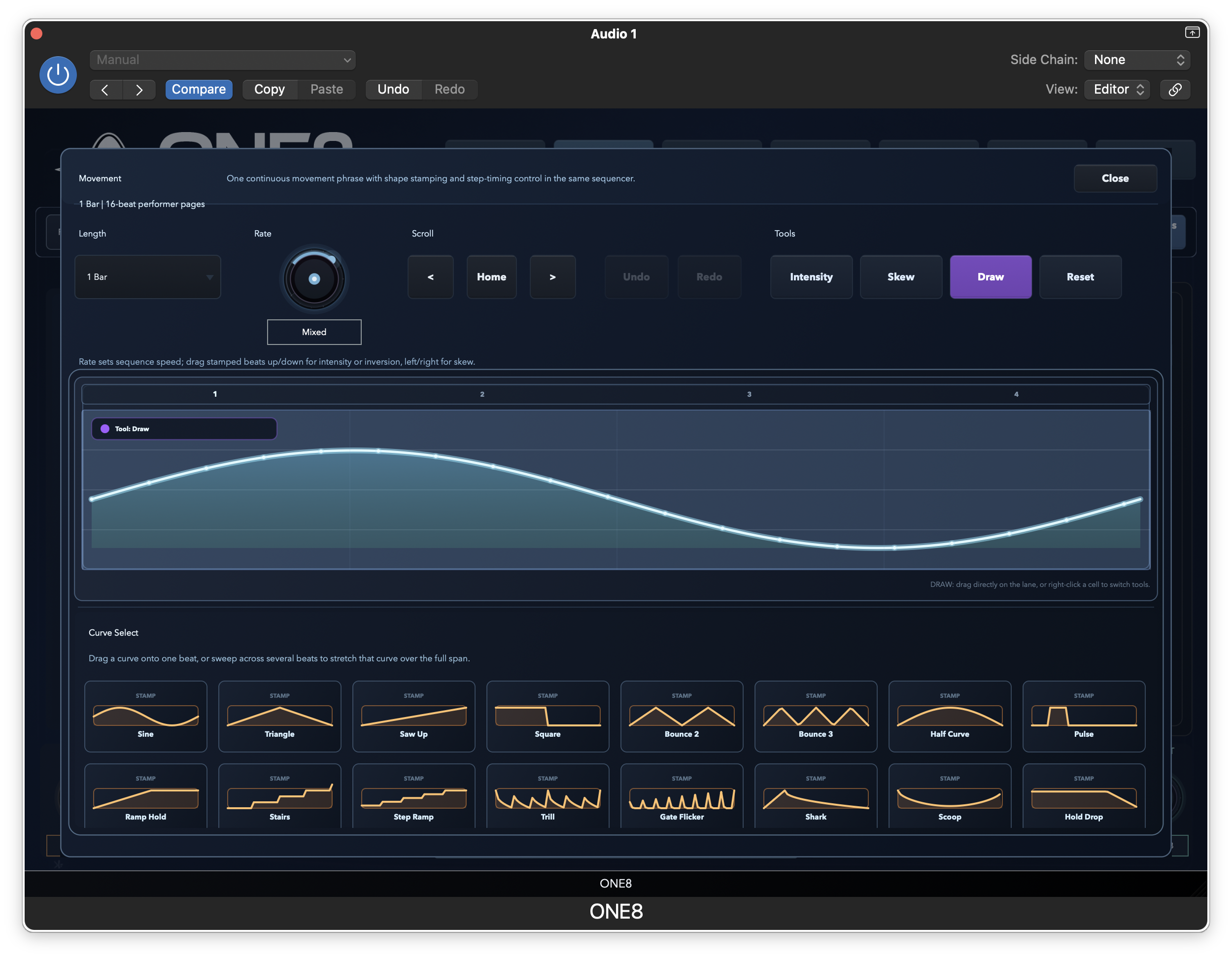This screenshot has height=959, width=1232.
Task: Select the Saw Up stamp curve
Action: pos(413,717)
